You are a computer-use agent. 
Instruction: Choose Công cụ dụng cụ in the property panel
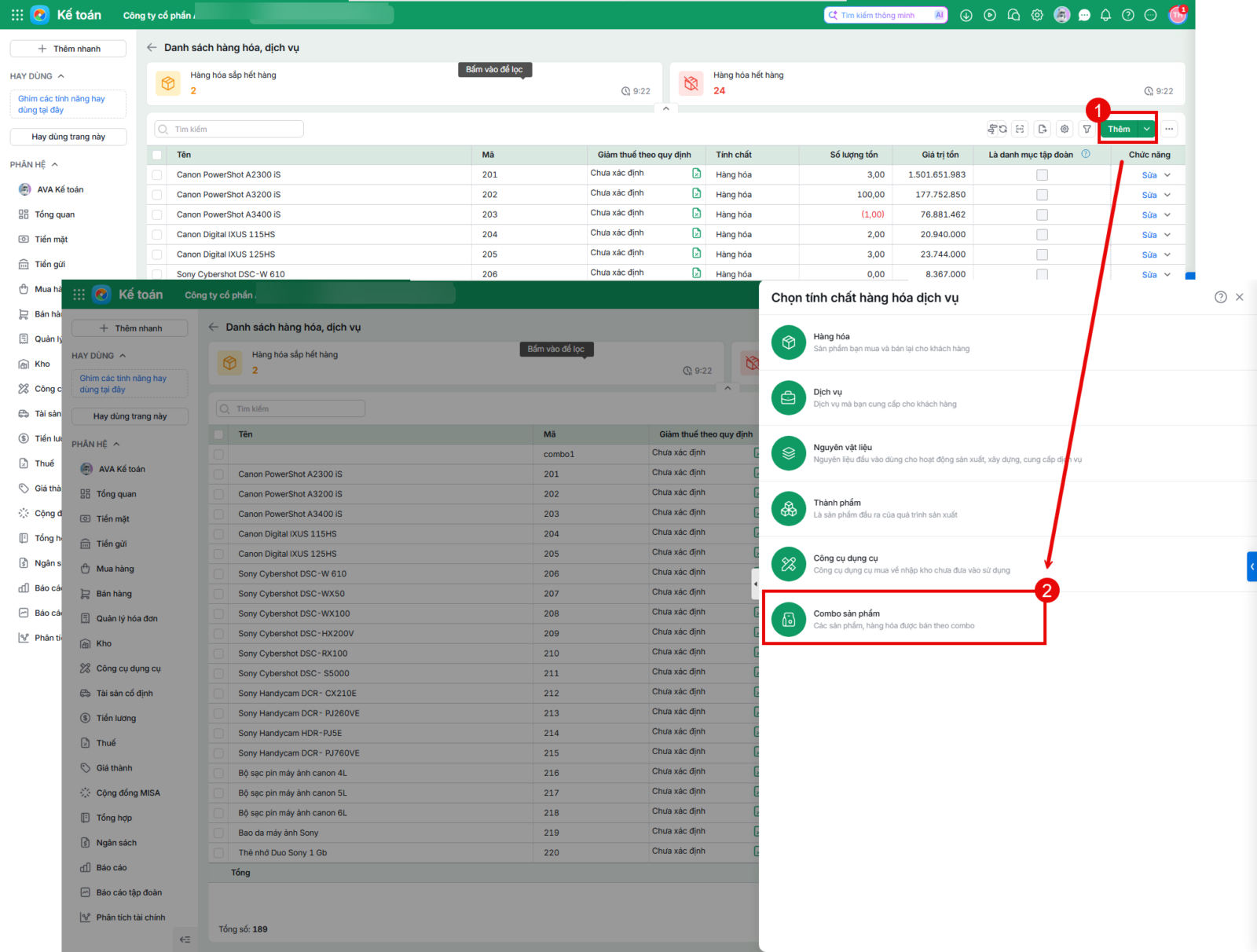pyautogui.click(x=1009, y=564)
